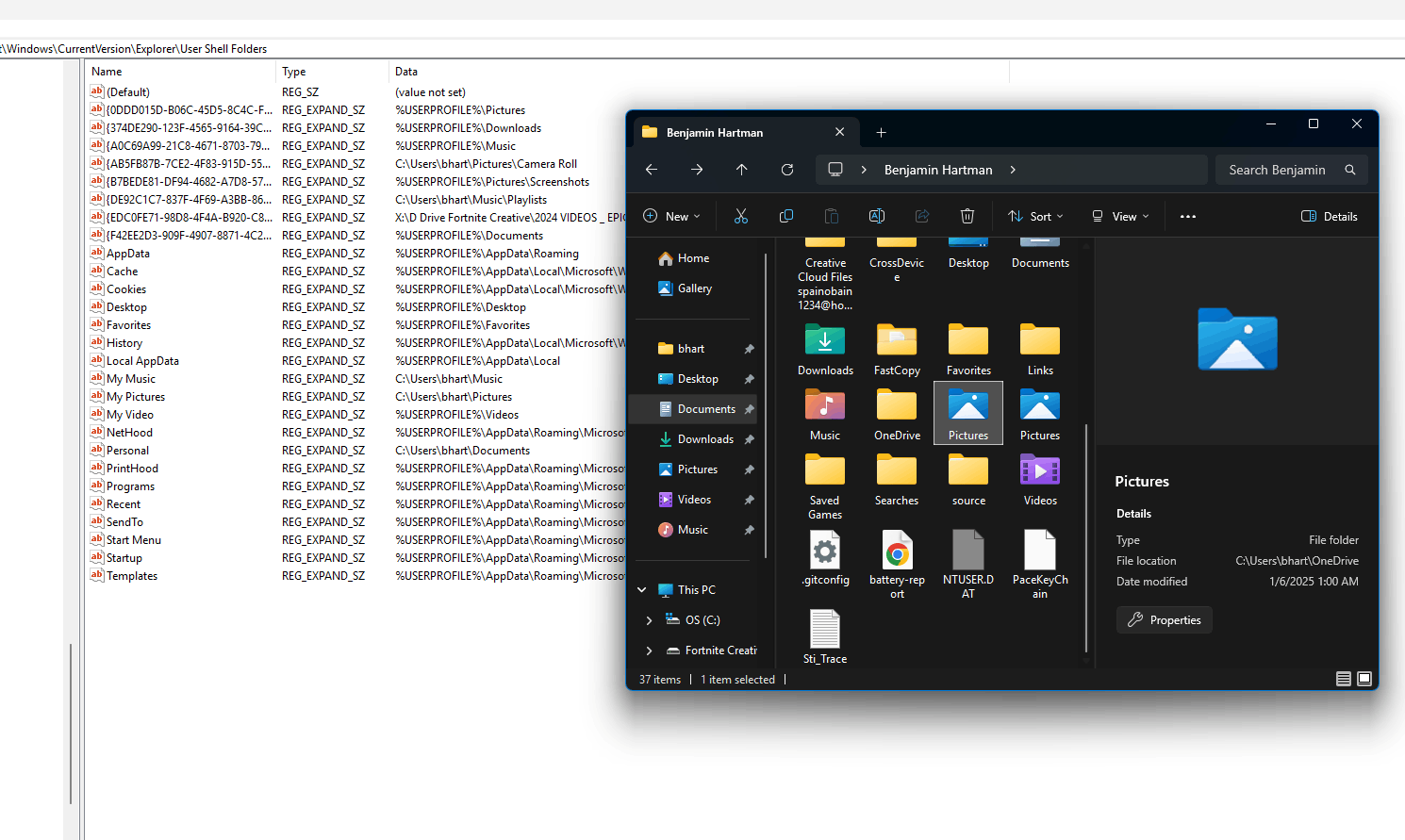Expand the This PC tree node

(642, 590)
